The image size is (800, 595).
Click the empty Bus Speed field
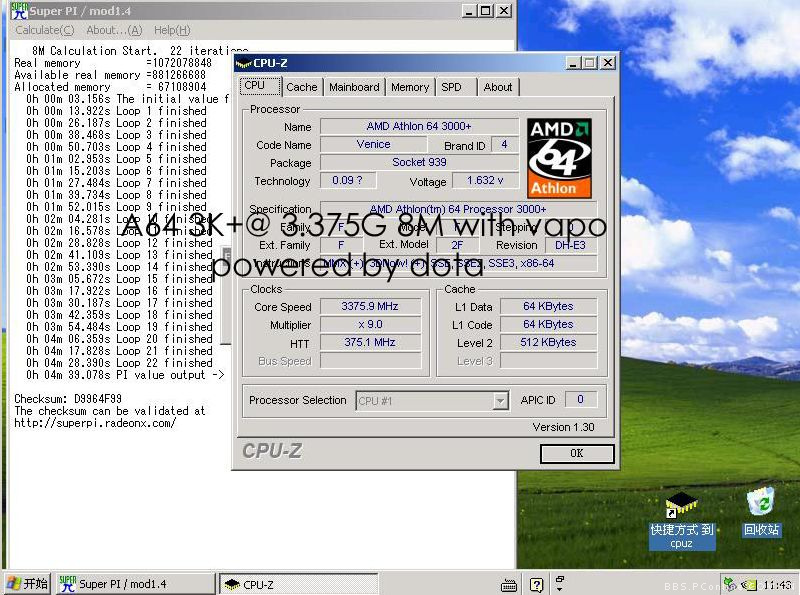click(370, 361)
